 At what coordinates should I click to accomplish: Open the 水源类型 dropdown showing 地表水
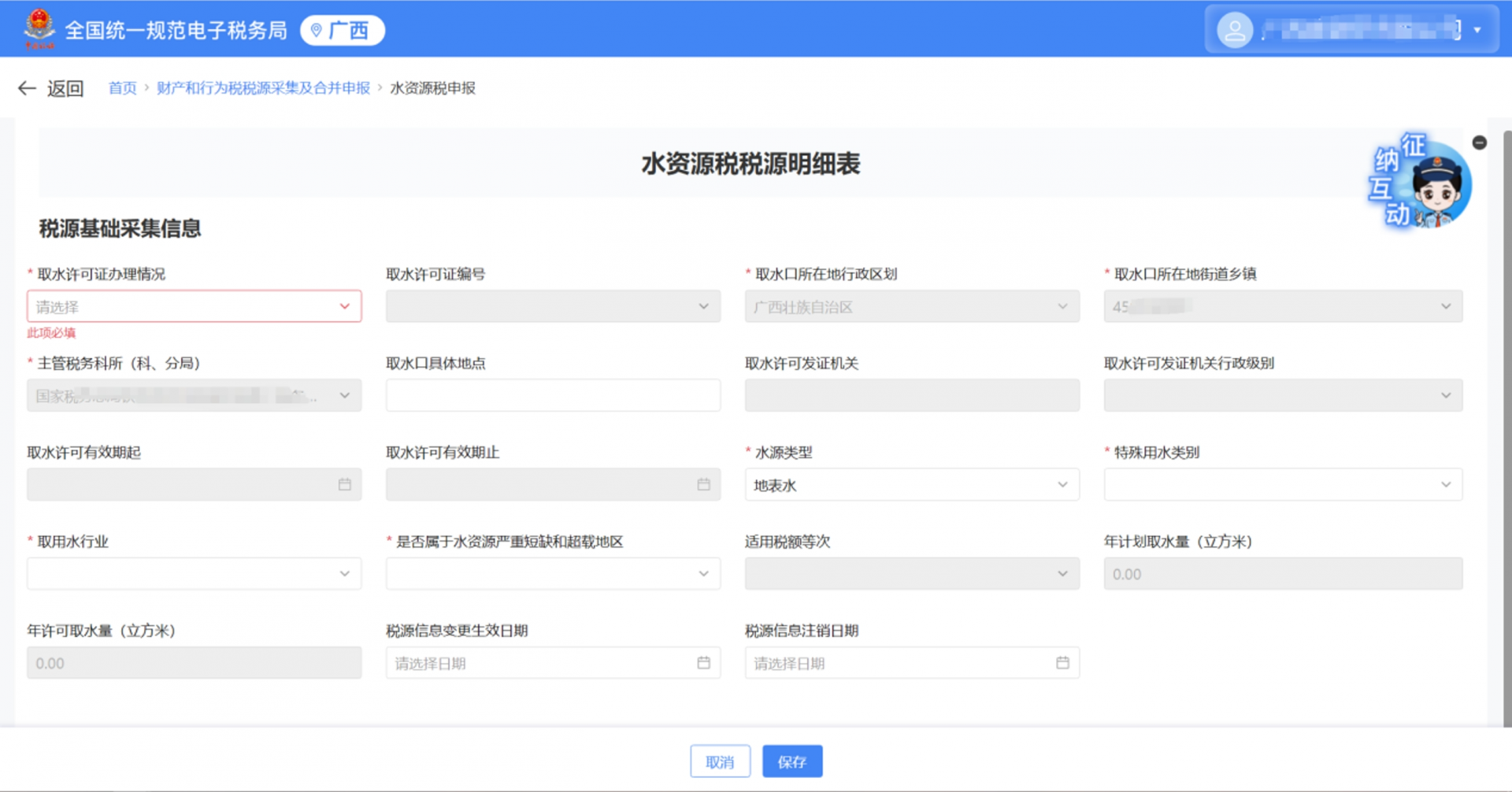(911, 484)
